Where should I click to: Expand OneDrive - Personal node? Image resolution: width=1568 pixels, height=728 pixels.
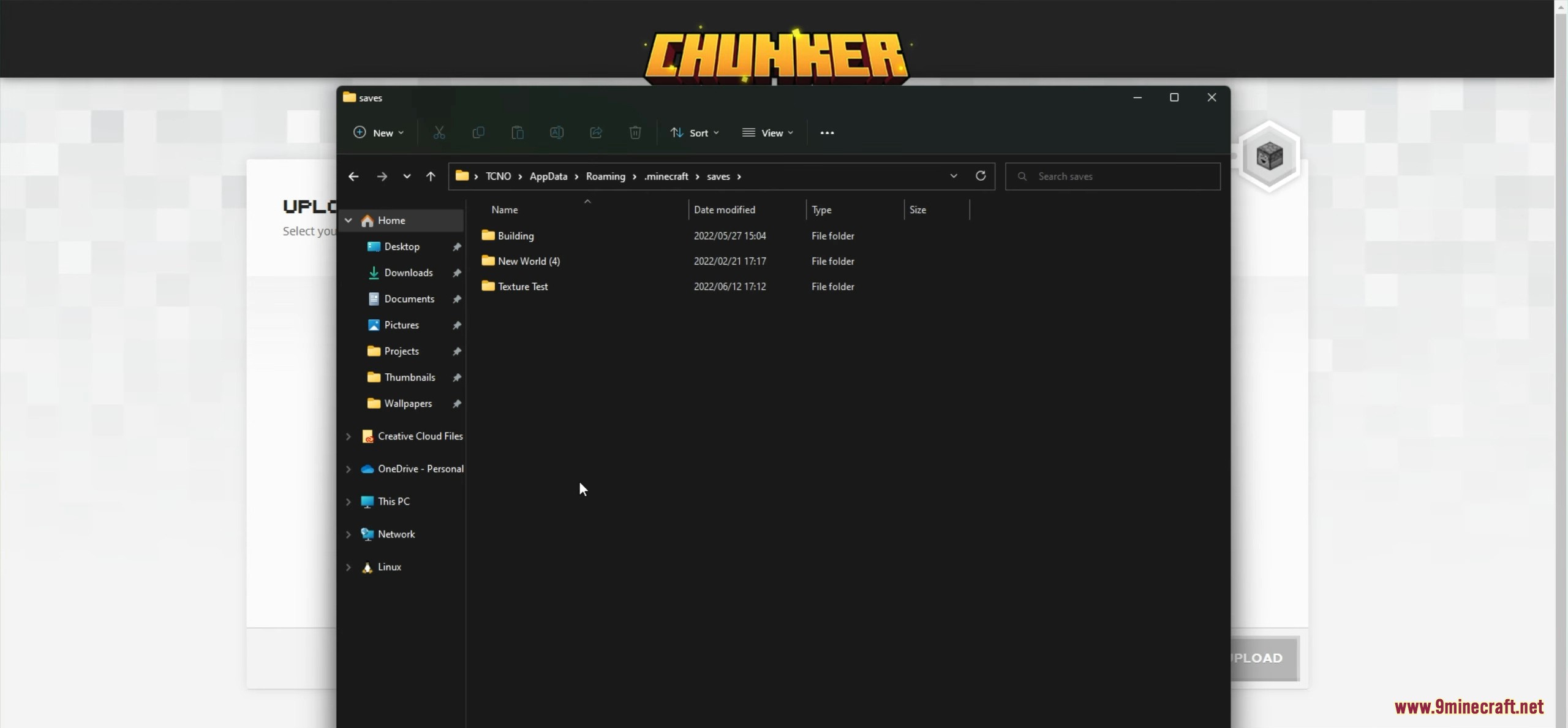349,469
